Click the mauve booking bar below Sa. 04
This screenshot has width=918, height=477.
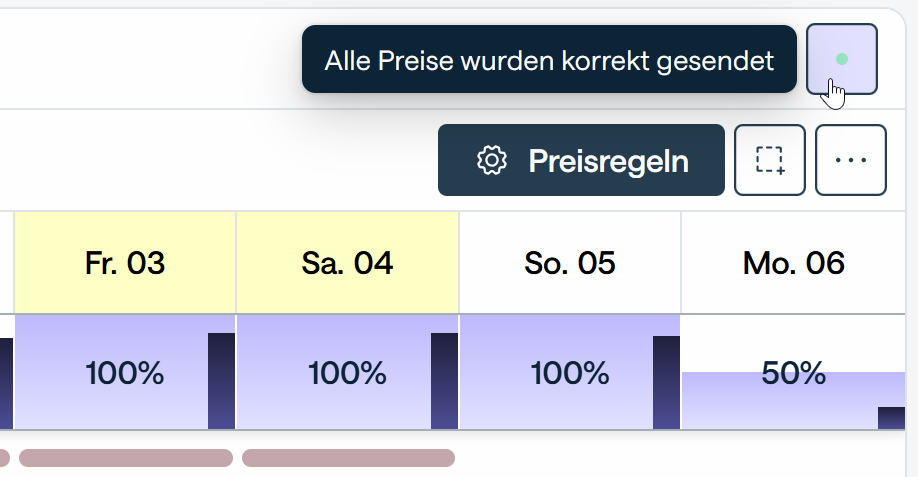click(x=348, y=458)
